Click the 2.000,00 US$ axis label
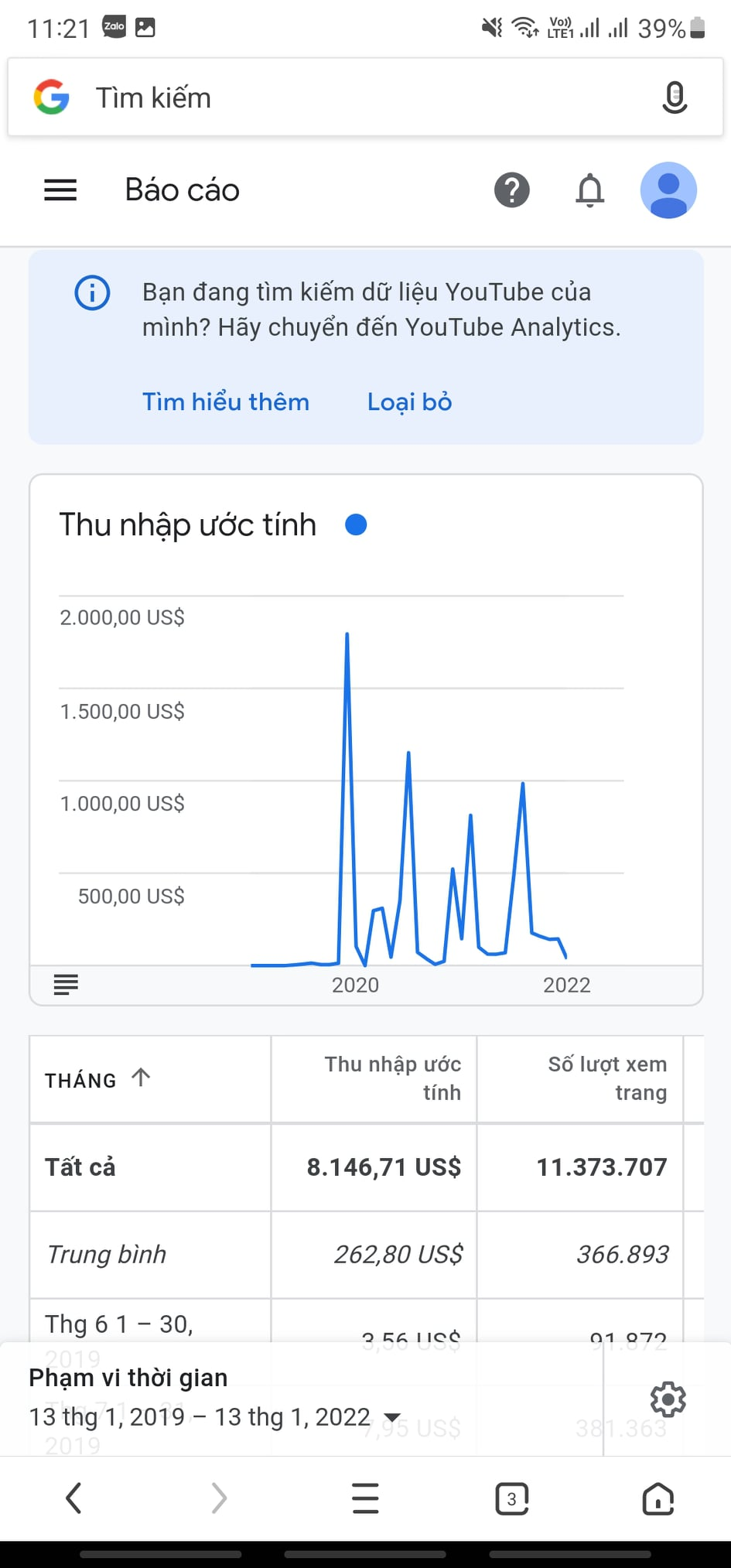This screenshot has width=731, height=1568. click(x=122, y=617)
